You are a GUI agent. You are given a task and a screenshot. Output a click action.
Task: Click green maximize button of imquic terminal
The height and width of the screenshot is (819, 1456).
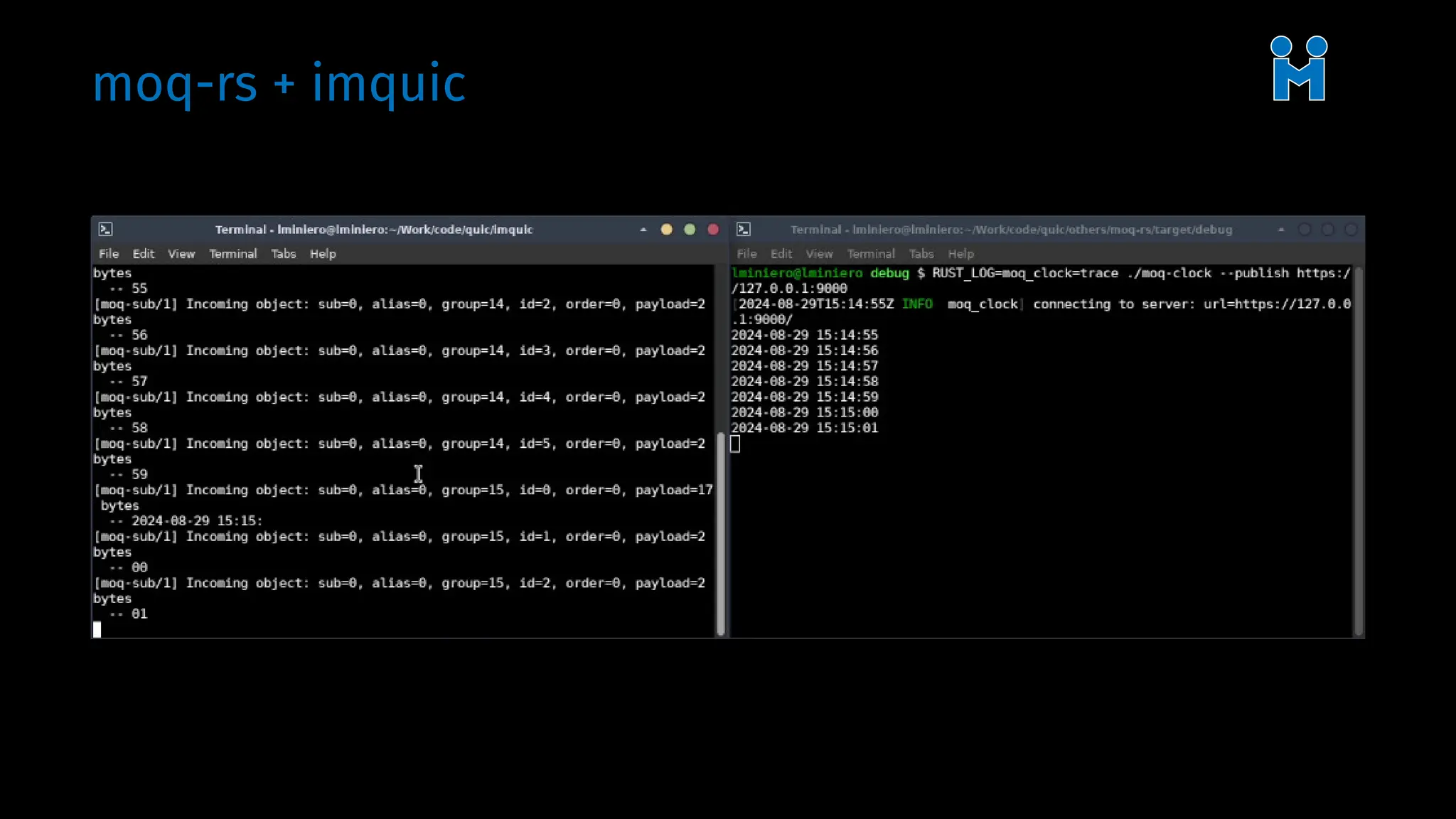[690, 229]
